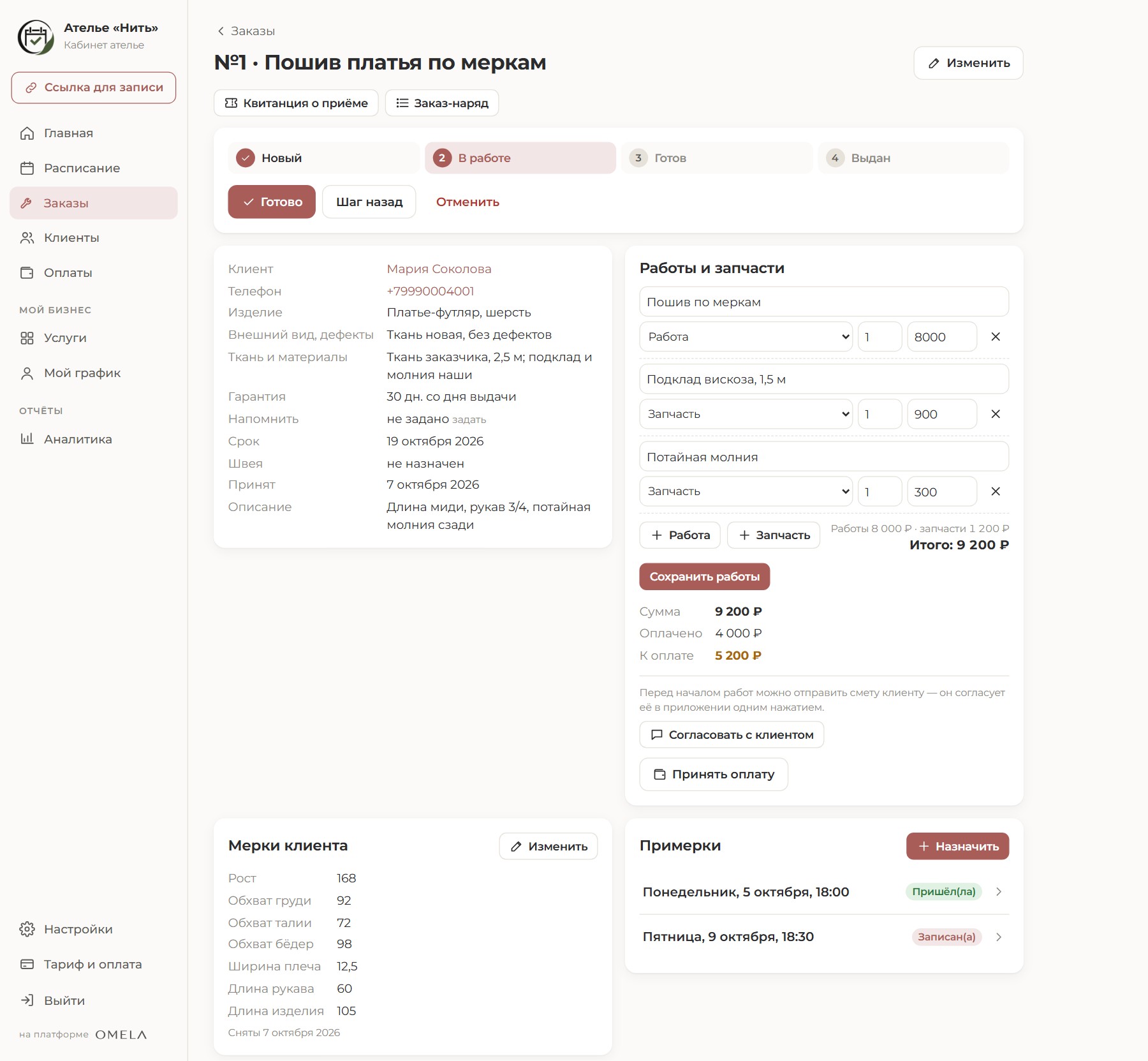Open client Мария Соколова profile

click(x=439, y=269)
